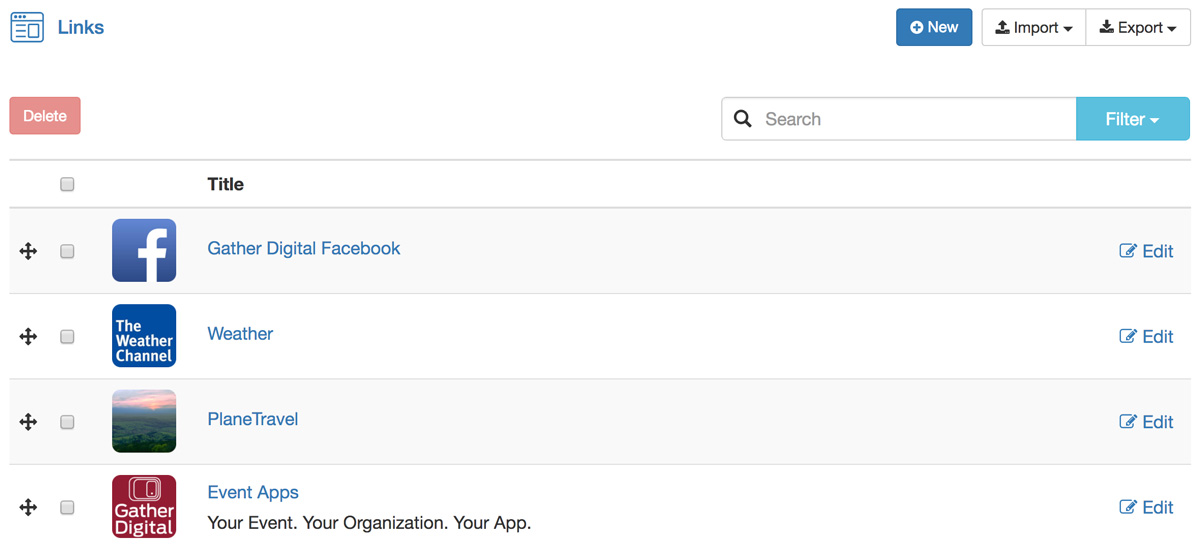Check the Event Apps row checkbox
This screenshot has width=1200, height=553.
point(67,508)
